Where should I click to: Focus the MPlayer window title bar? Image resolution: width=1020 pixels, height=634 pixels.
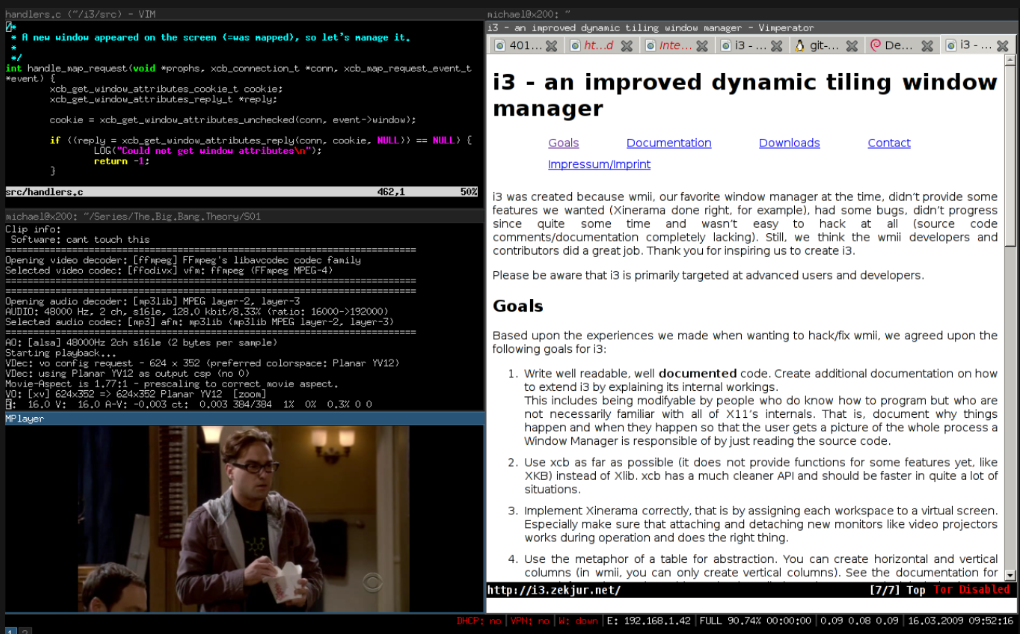[x=245, y=419]
